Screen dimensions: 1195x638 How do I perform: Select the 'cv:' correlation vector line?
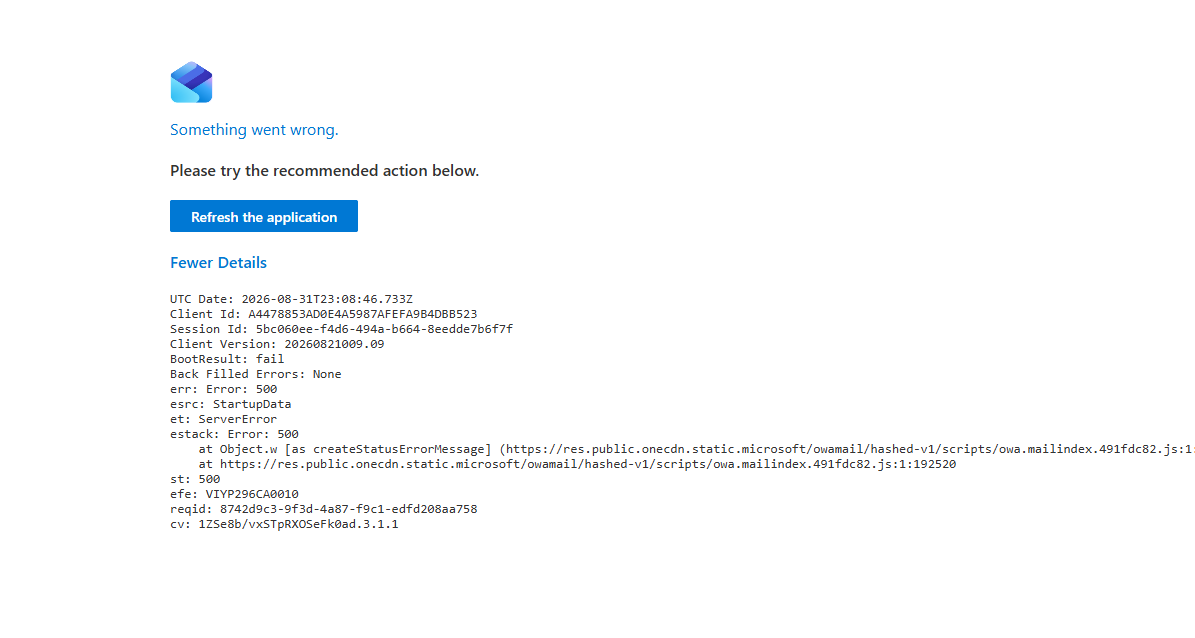(284, 524)
